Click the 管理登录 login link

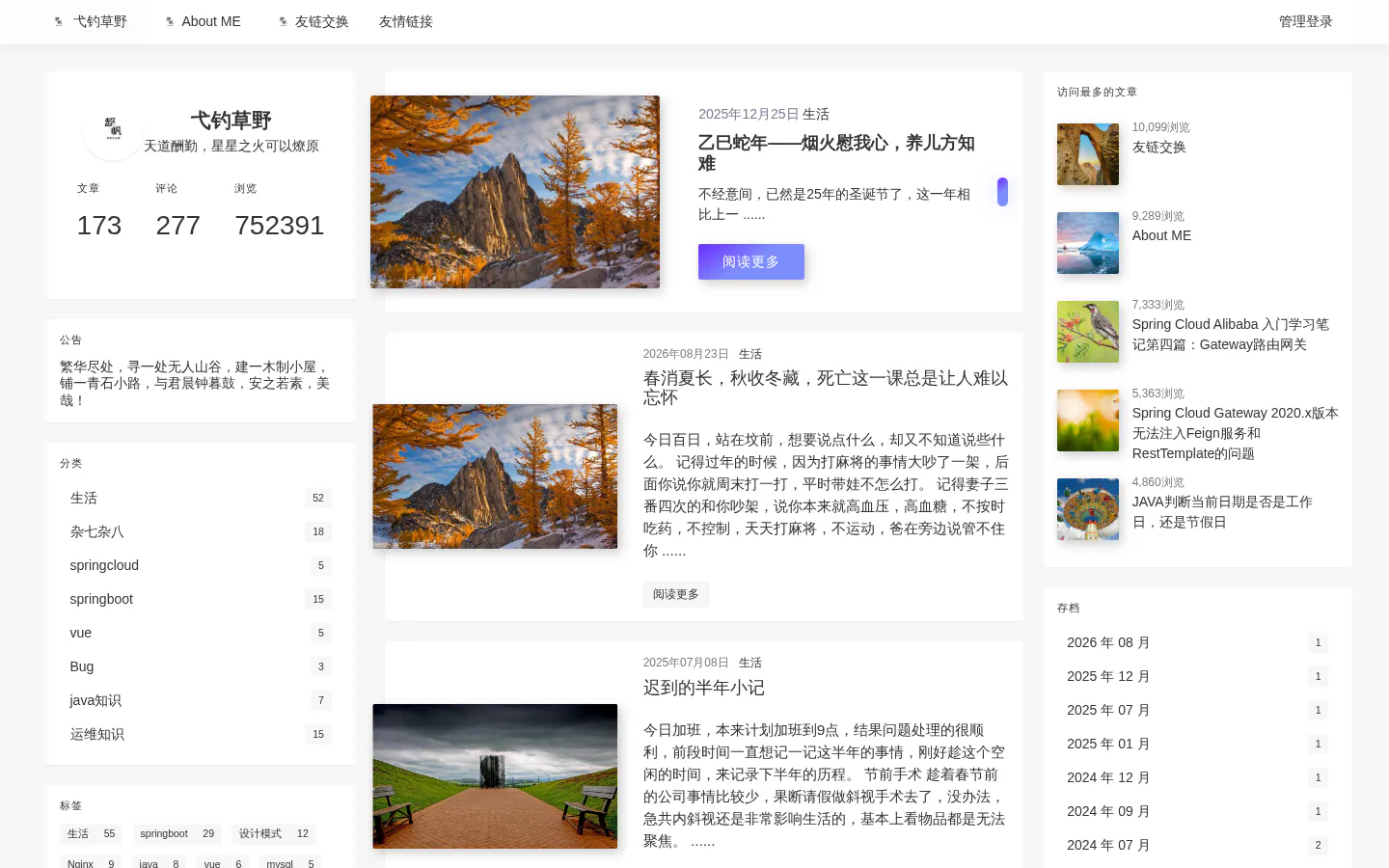coord(1306,21)
